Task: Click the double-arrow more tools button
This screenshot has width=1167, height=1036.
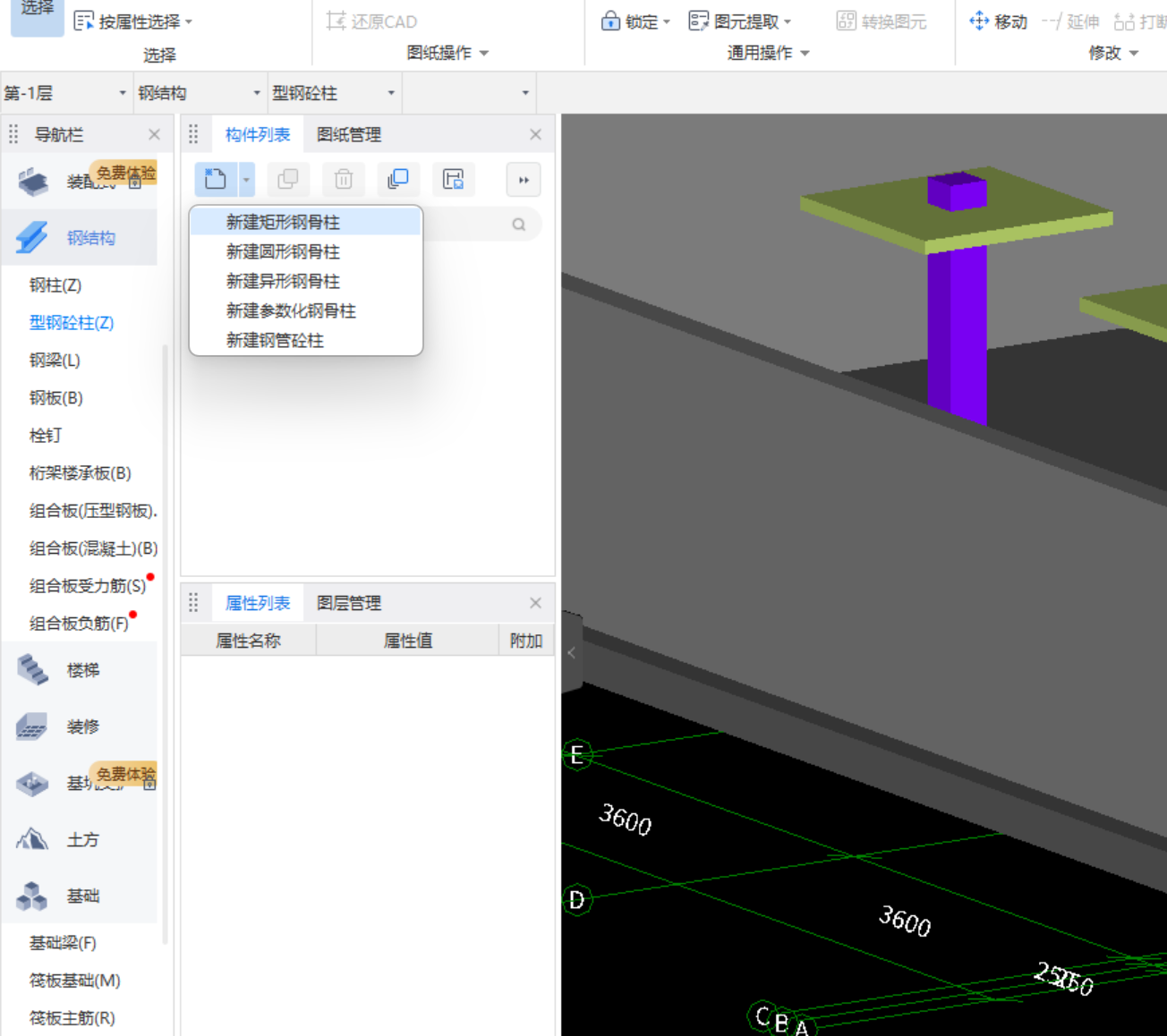Action: [x=524, y=180]
